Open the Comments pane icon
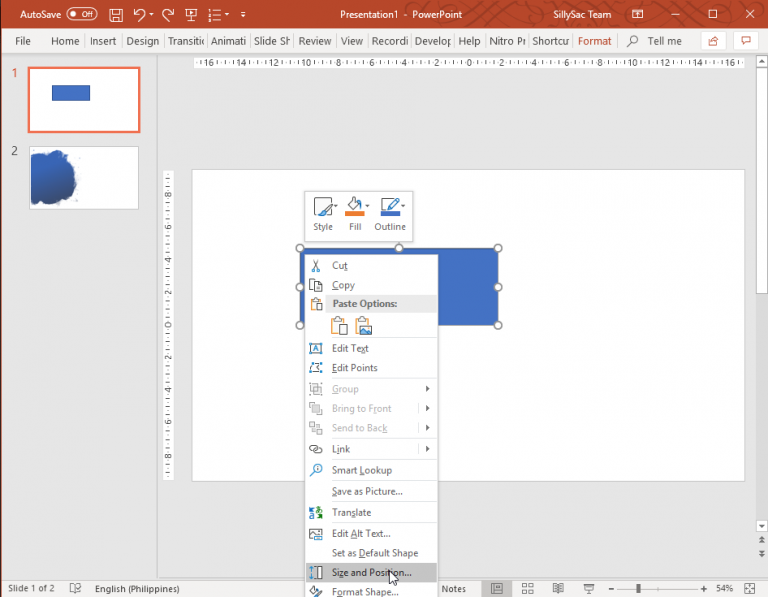768x597 pixels. (x=744, y=41)
